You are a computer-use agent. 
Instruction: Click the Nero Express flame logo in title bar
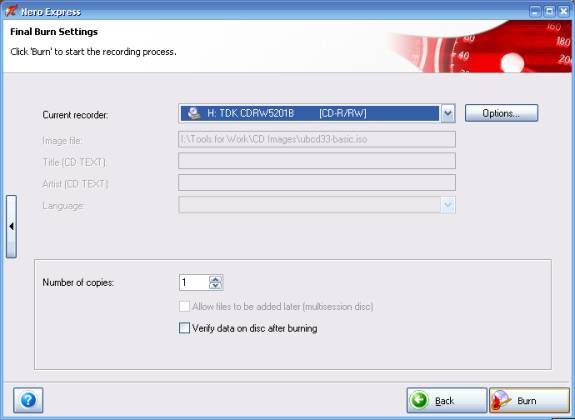(10, 11)
